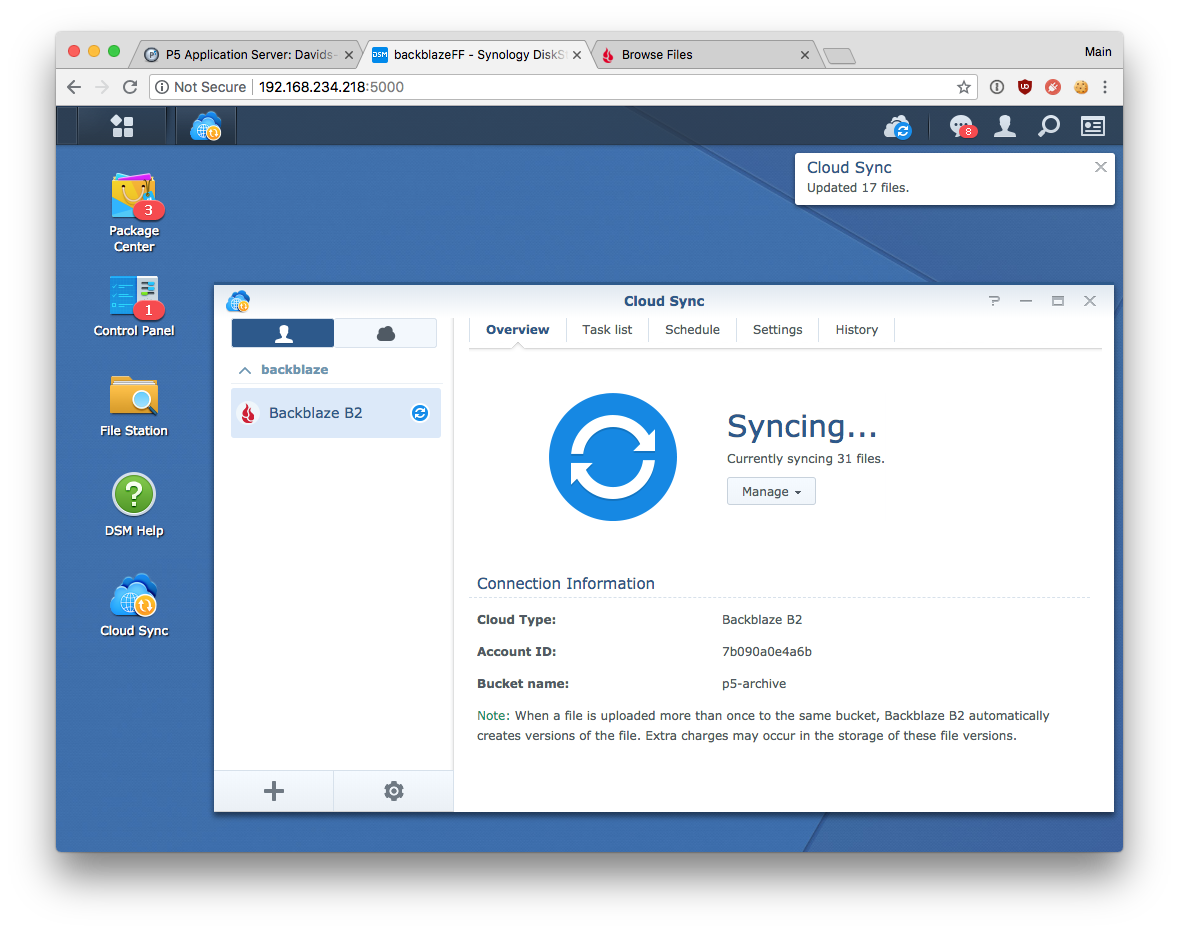Add a new connection with plus button
Viewport: 1179px width, 932px height.
[274, 791]
